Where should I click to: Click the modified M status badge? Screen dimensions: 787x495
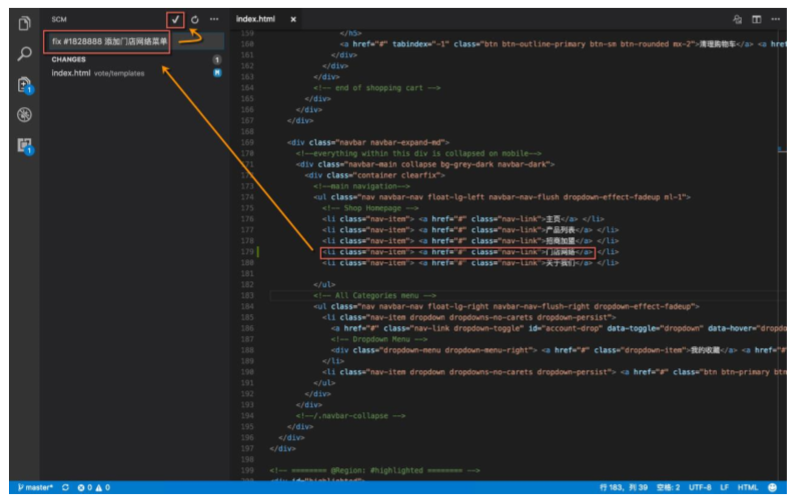pyautogui.click(x=217, y=73)
